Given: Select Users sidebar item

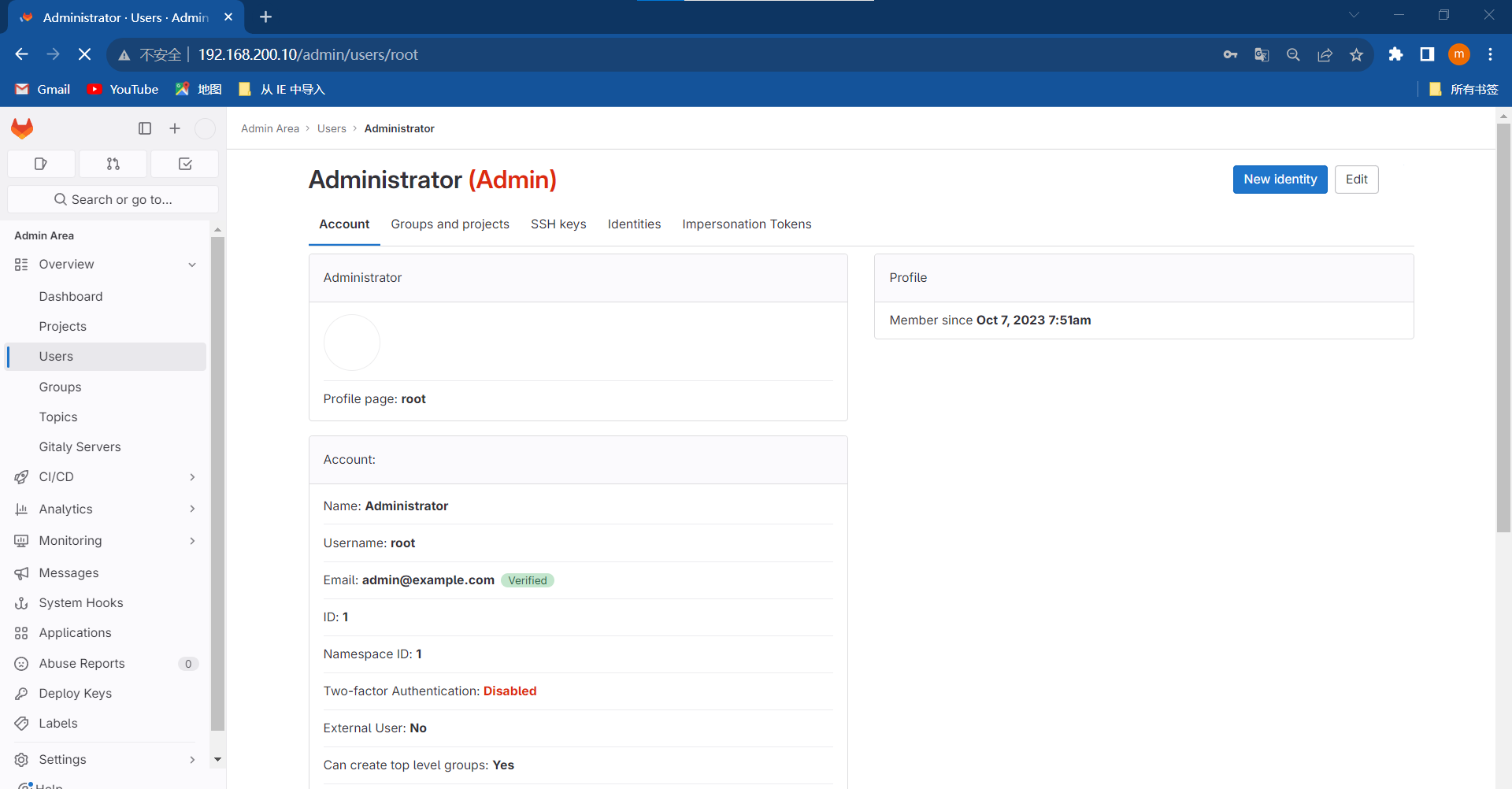Looking at the screenshot, I should (x=106, y=357).
